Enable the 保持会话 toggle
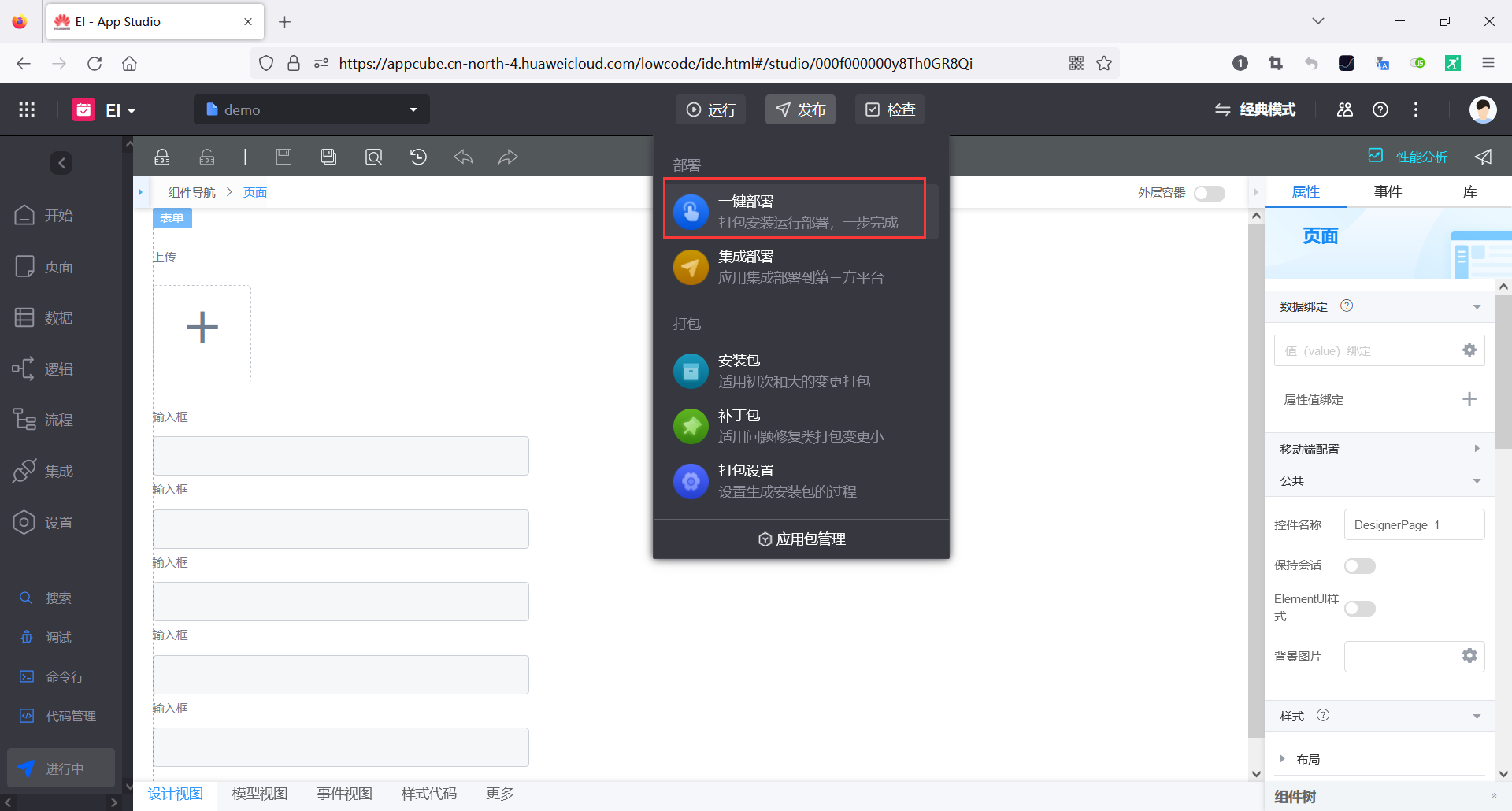Screen dimensions: 1512x811 click(1359, 565)
